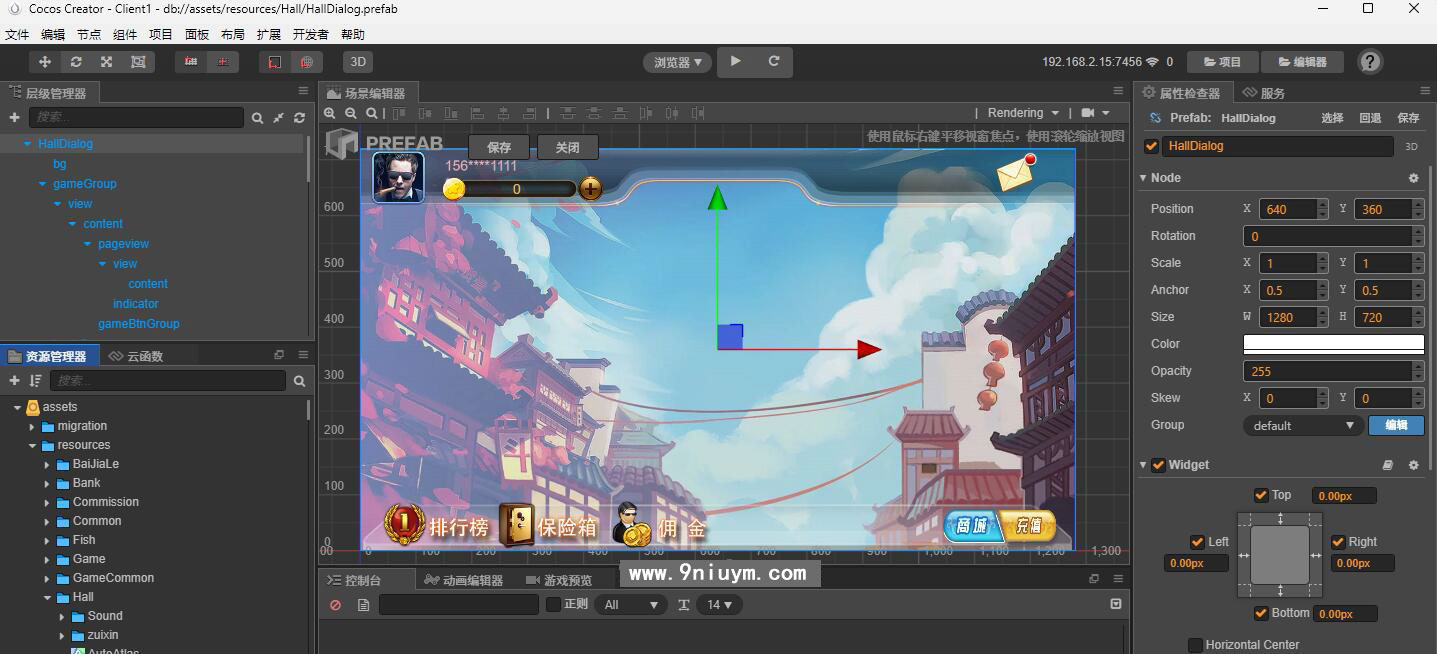Click the 保存 button in scene editor

(499, 148)
